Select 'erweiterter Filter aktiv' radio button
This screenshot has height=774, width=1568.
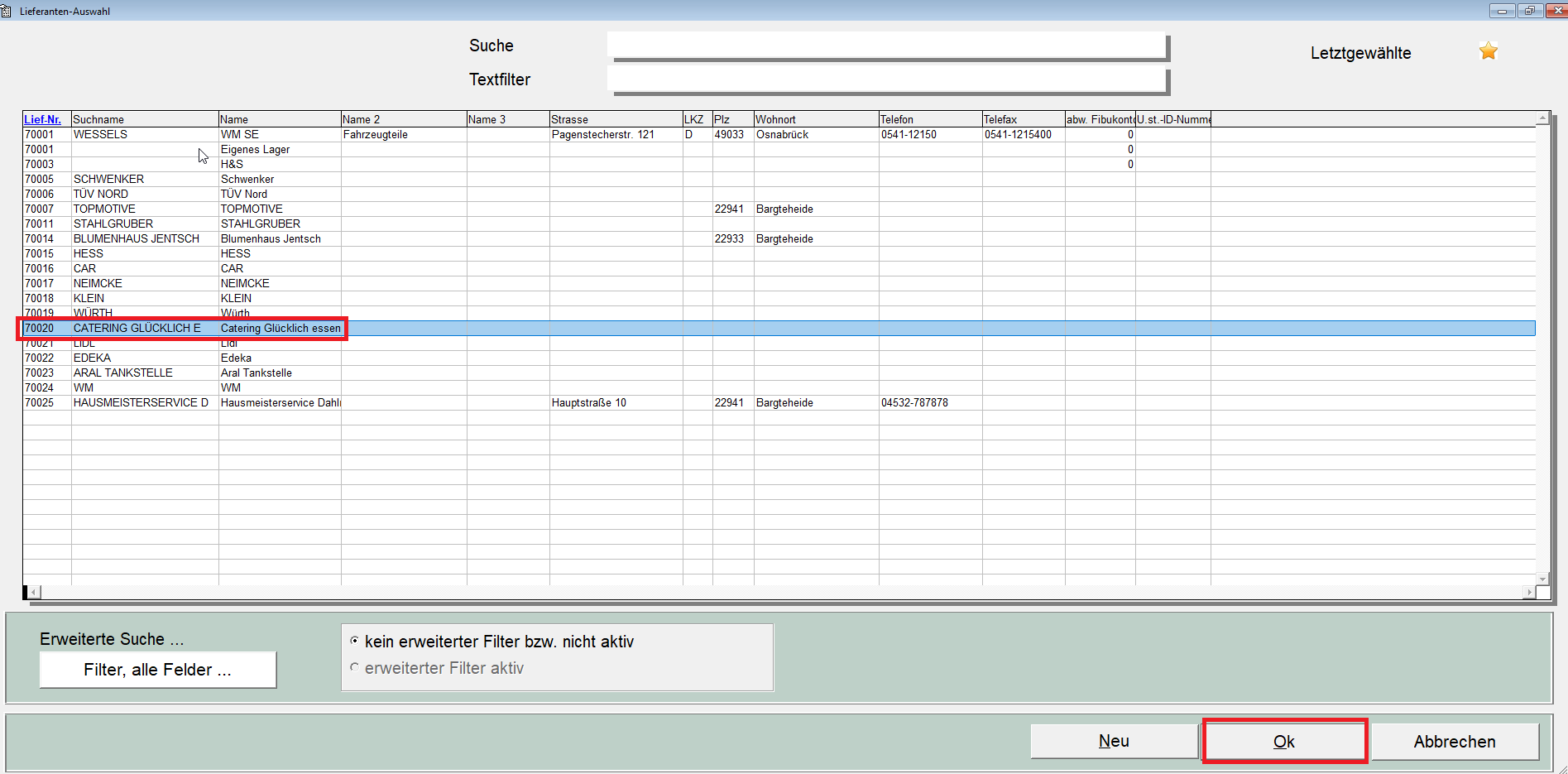tap(354, 667)
